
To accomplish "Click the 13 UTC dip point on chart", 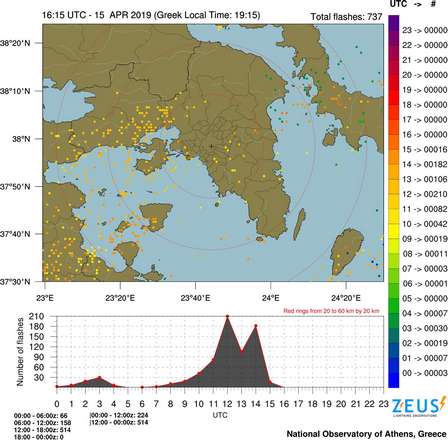I will pyautogui.click(x=242, y=351).
